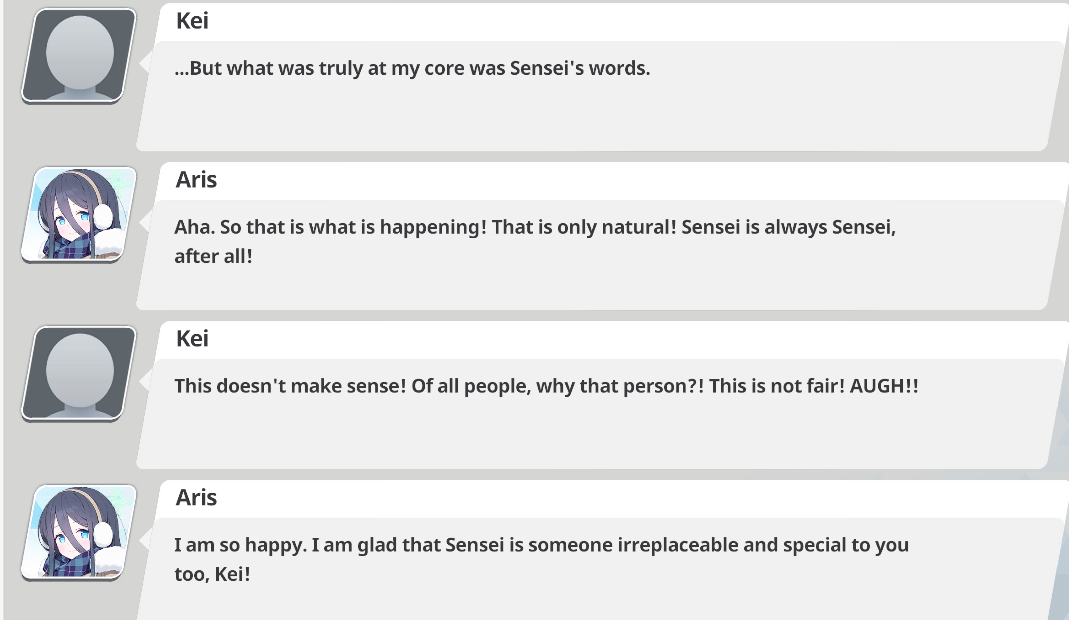Click the bubble tail next to the first Aris portrait
The image size is (1069, 620).
pos(145,222)
